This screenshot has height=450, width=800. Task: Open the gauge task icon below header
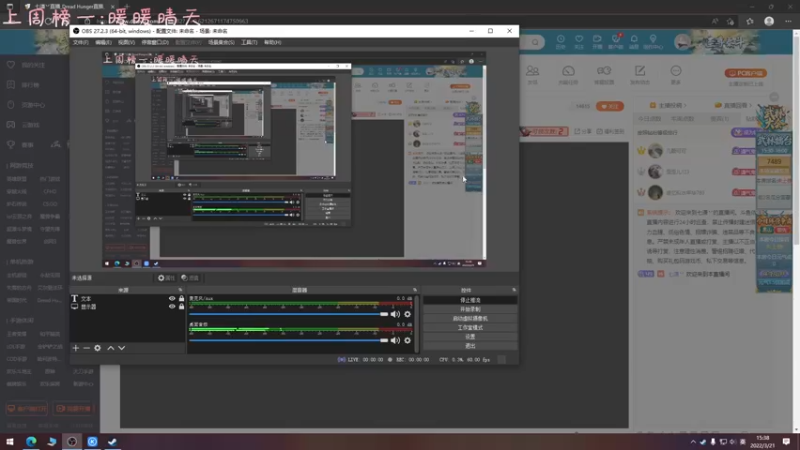(x=568, y=73)
